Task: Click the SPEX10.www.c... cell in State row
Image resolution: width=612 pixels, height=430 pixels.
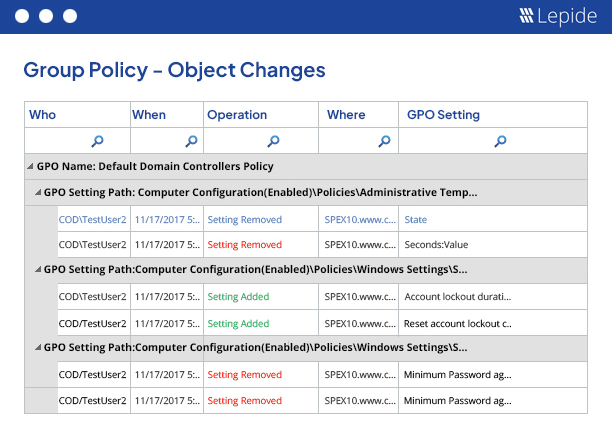Action: (360, 220)
